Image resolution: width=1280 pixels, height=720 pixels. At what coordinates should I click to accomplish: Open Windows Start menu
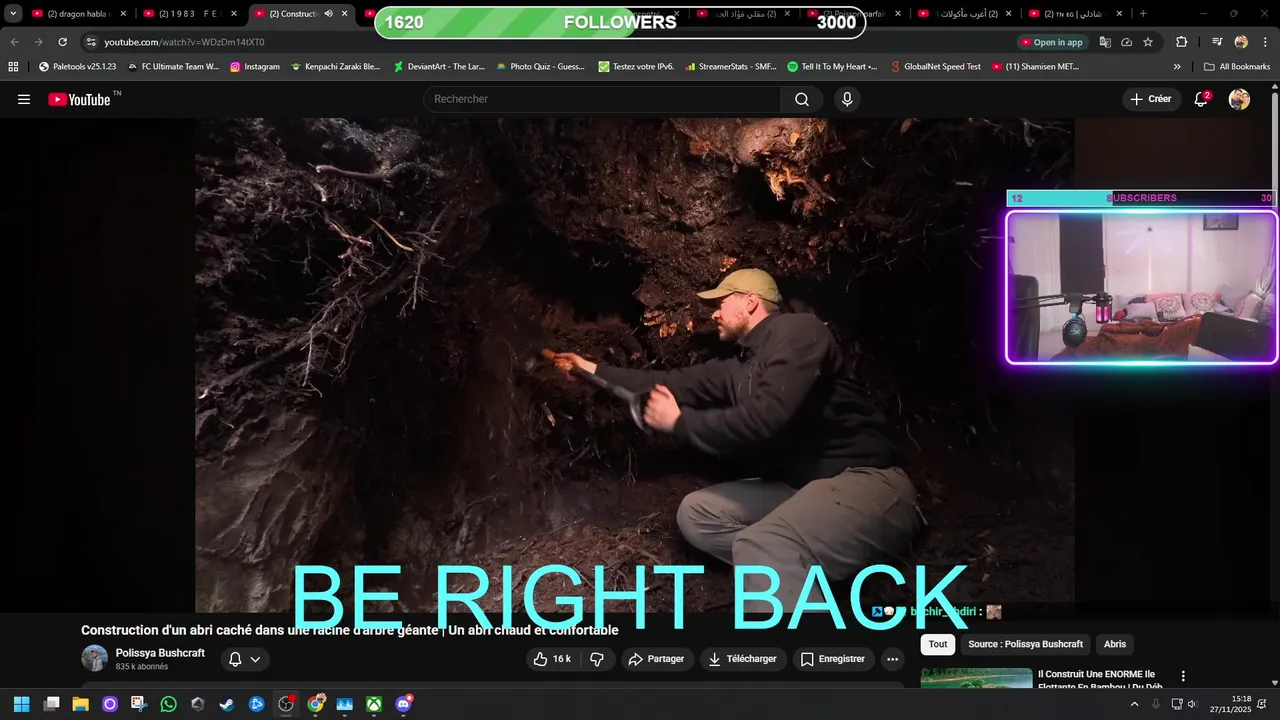pos(21,704)
